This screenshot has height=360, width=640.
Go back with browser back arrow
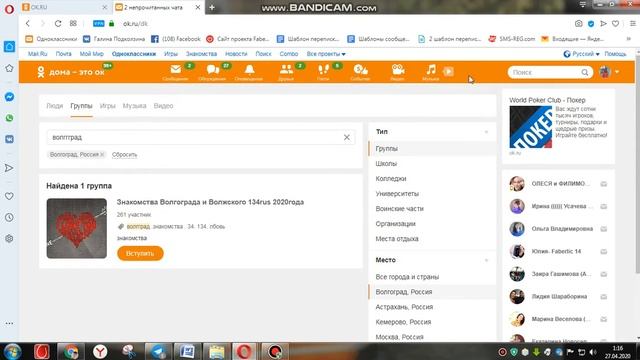pos(28,24)
